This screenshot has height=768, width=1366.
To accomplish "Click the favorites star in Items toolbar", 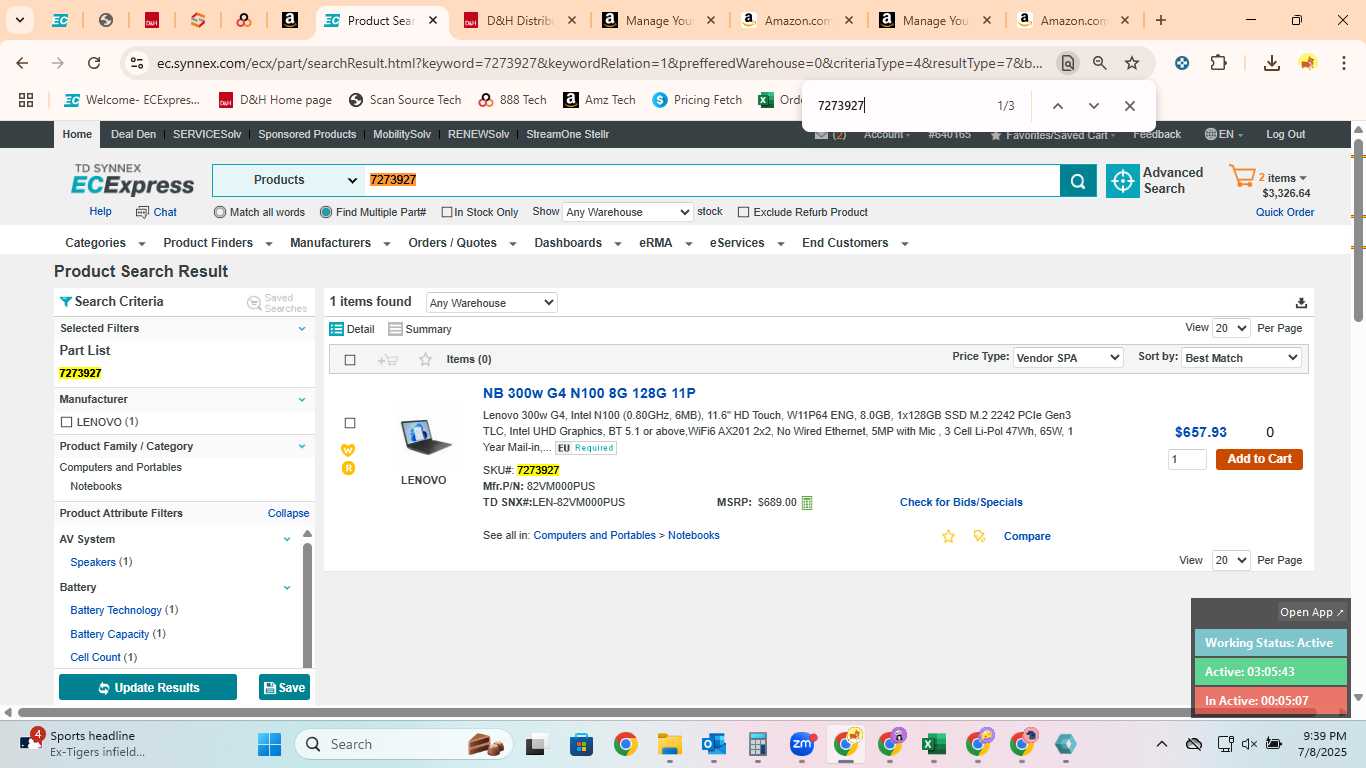I will point(425,360).
